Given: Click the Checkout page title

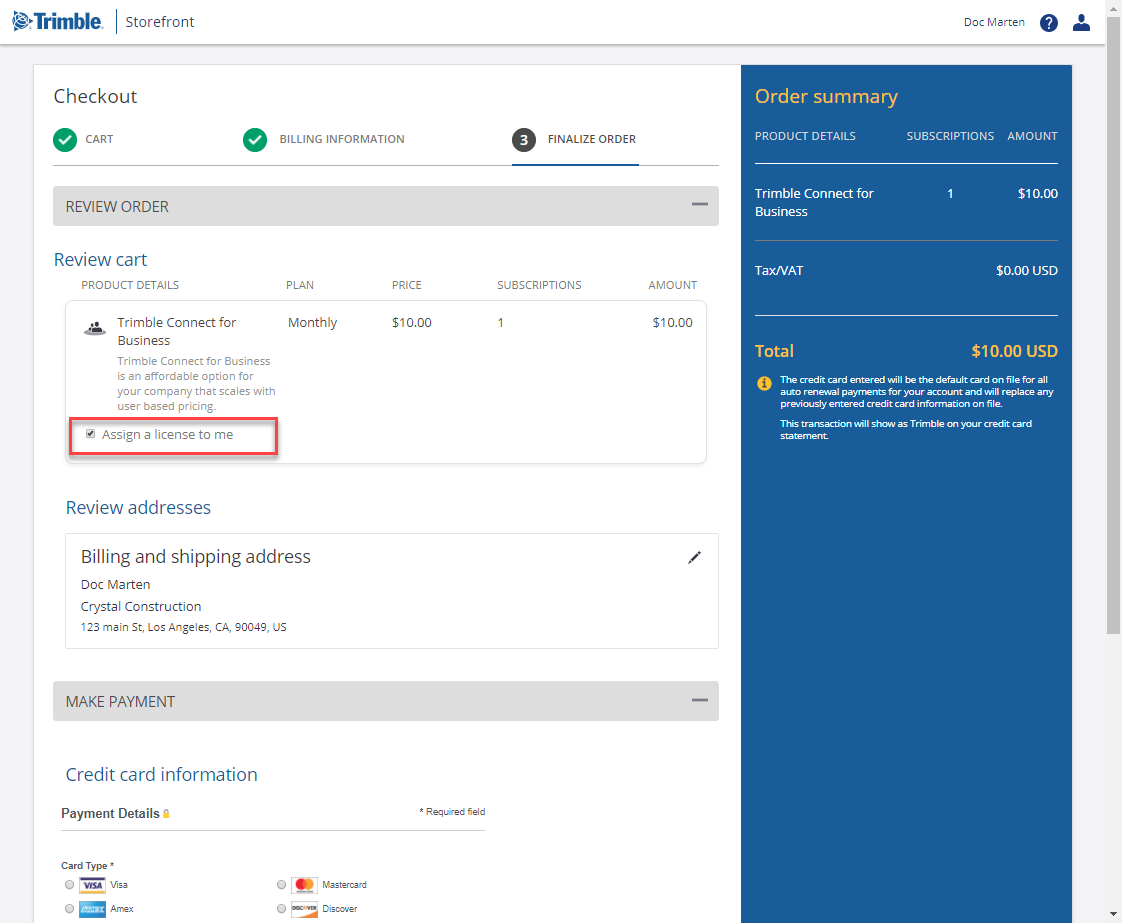Looking at the screenshot, I should coord(95,97).
